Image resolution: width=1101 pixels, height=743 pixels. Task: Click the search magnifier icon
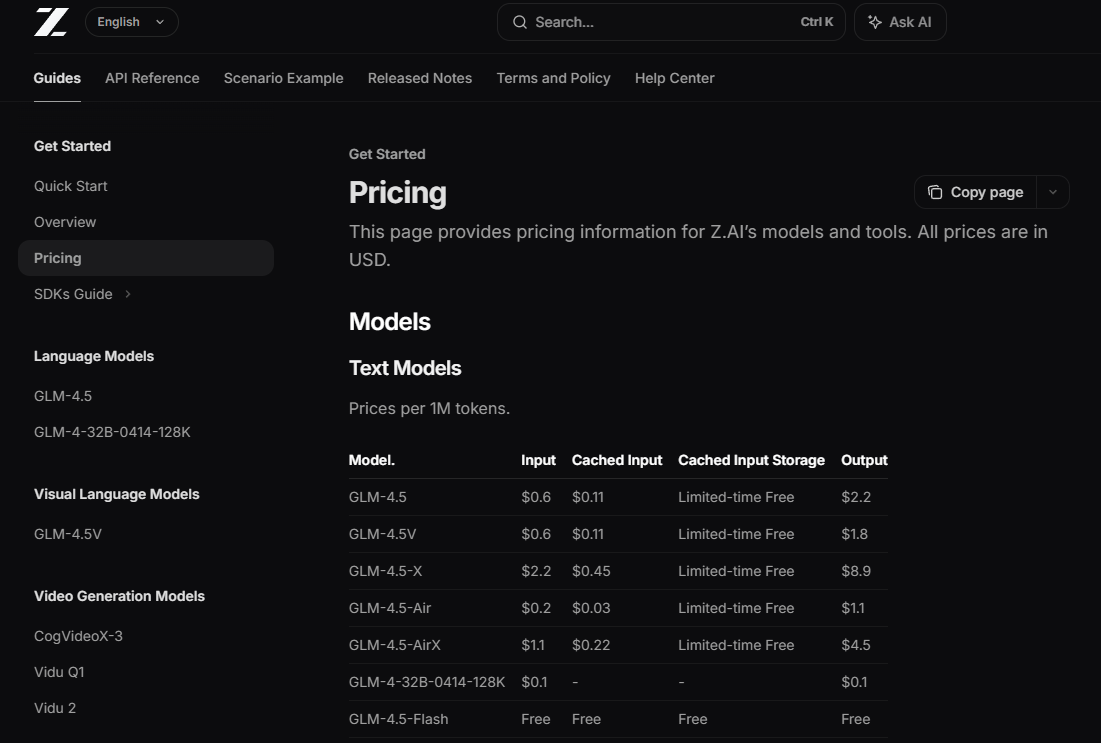[x=520, y=22]
